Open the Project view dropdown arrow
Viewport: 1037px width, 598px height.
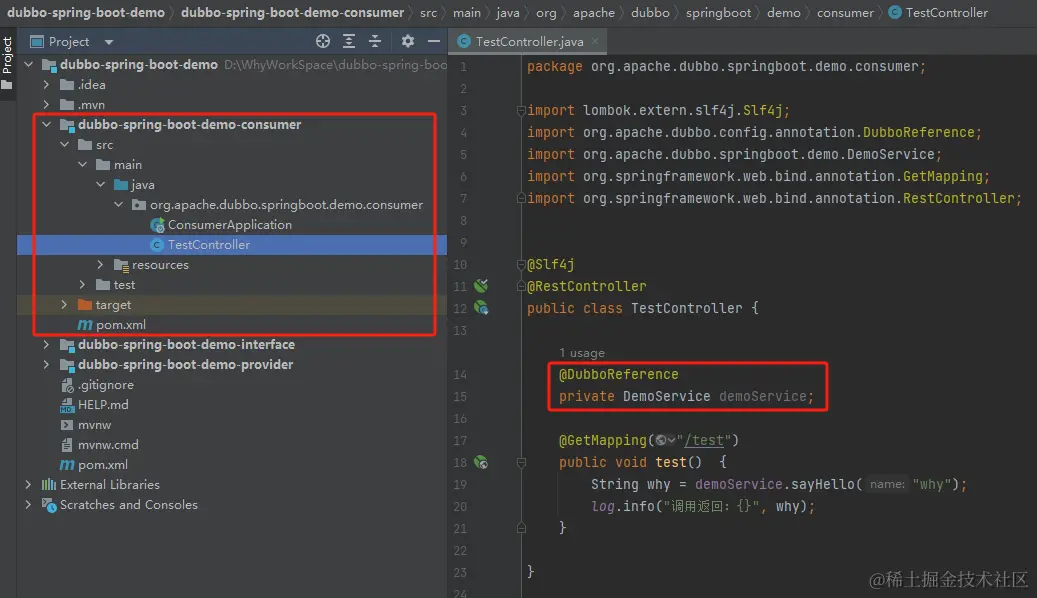pyautogui.click(x=109, y=42)
